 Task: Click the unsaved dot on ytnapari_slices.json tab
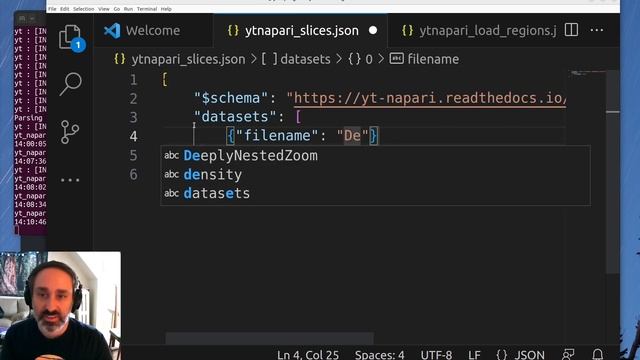tap(373, 30)
